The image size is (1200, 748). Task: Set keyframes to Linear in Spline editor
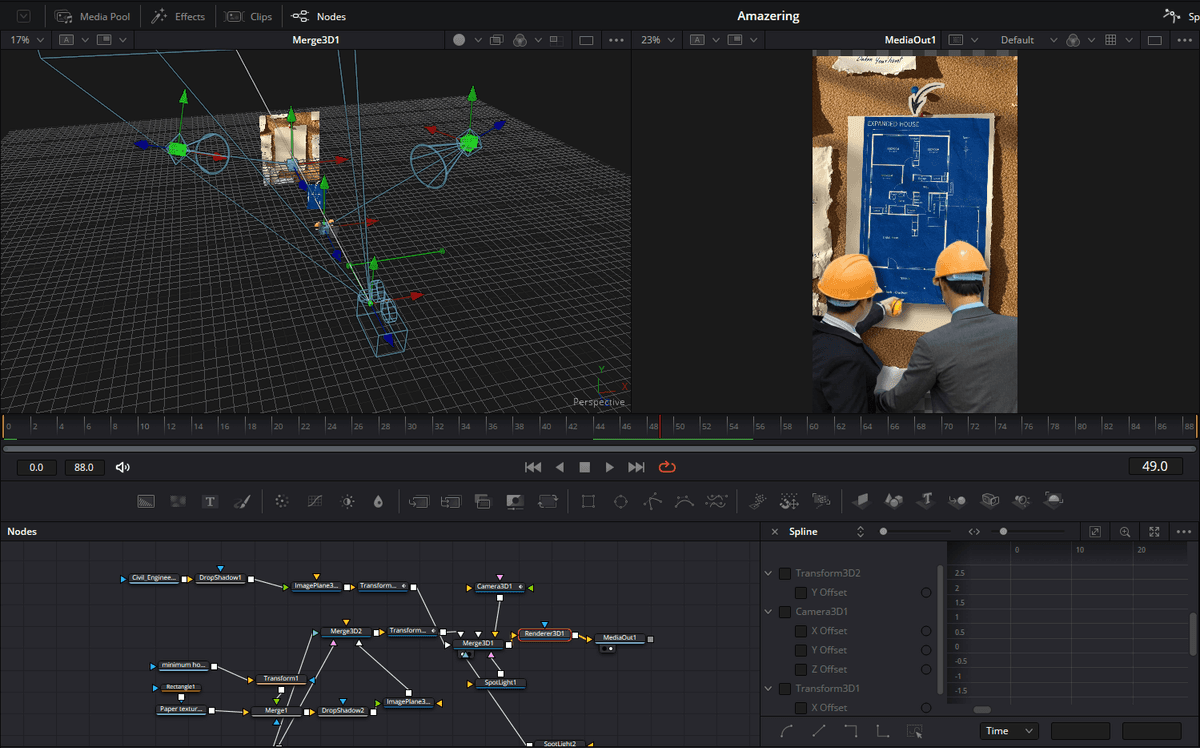point(819,731)
